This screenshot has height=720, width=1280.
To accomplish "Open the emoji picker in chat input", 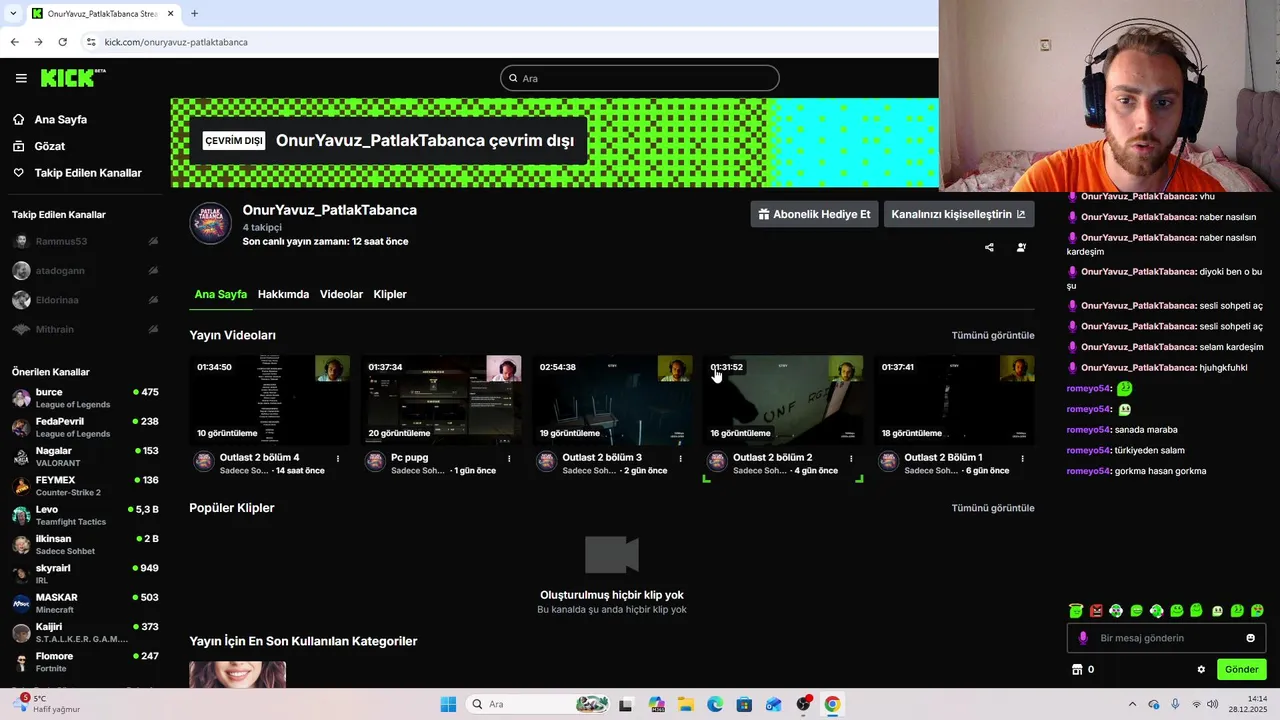I will 1250,638.
